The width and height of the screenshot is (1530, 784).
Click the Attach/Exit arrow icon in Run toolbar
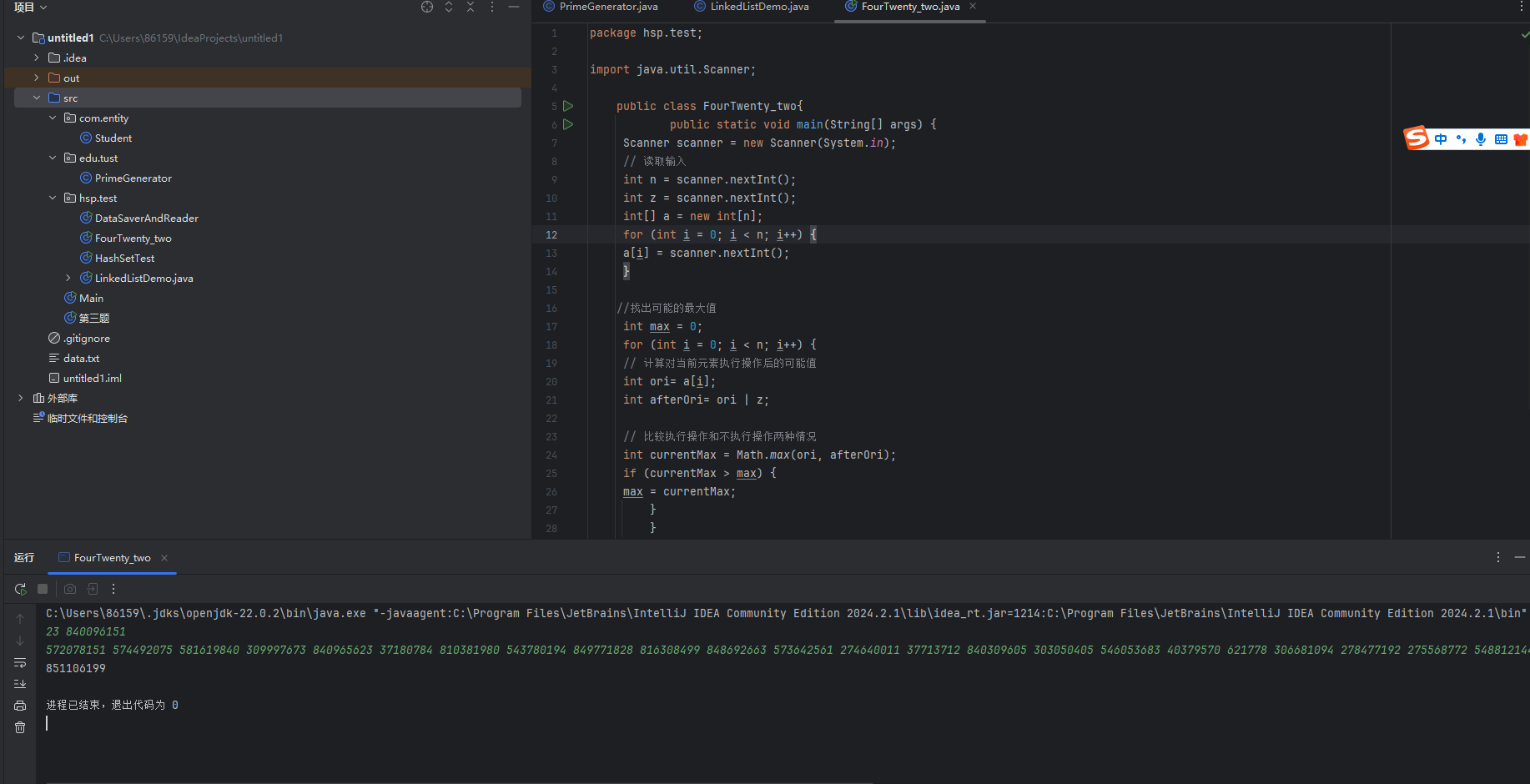tap(93, 589)
